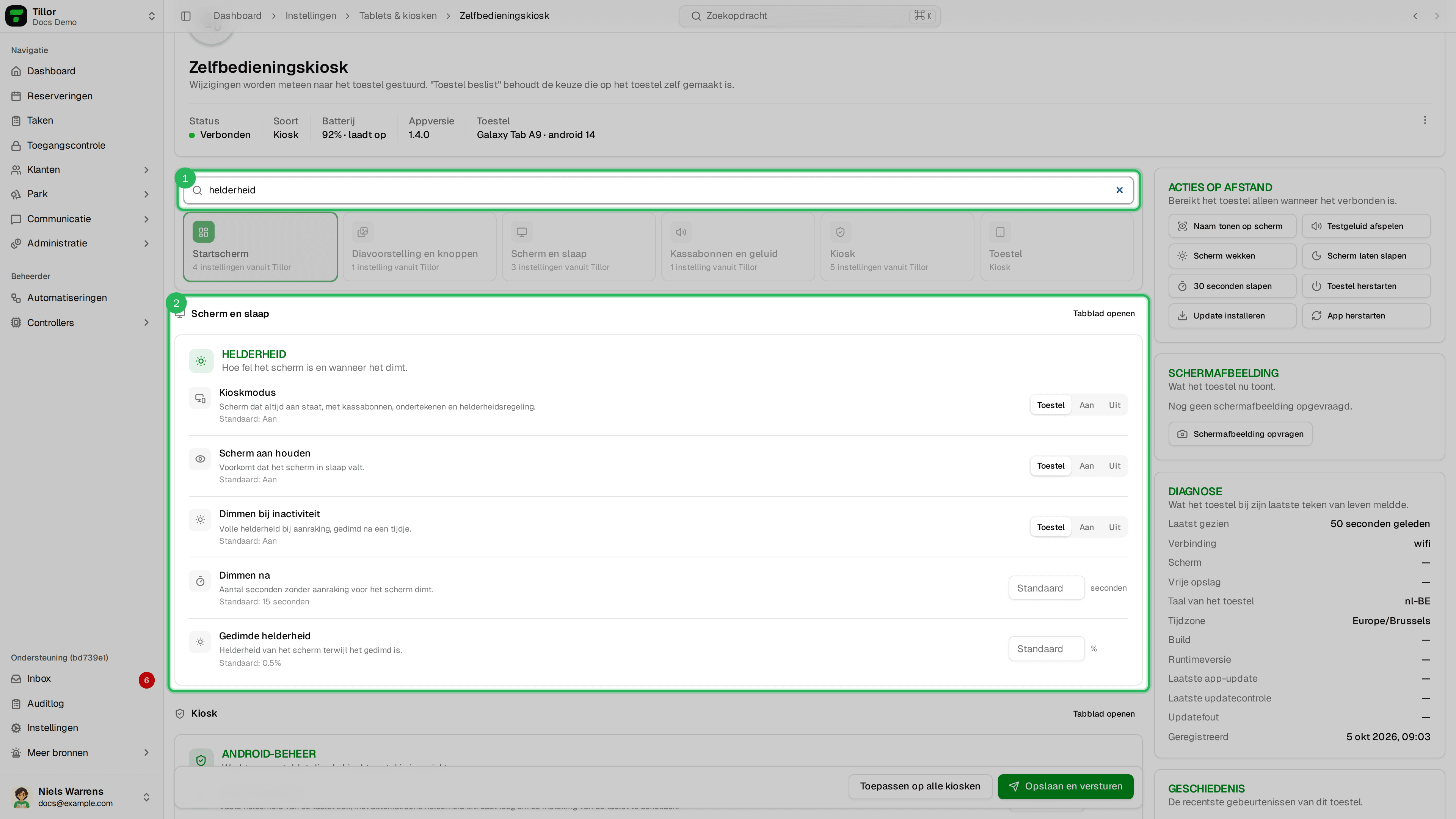Viewport: 1456px width, 819px height.
Task: Click Toepassen op alle kiosken
Action: click(919, 786)
